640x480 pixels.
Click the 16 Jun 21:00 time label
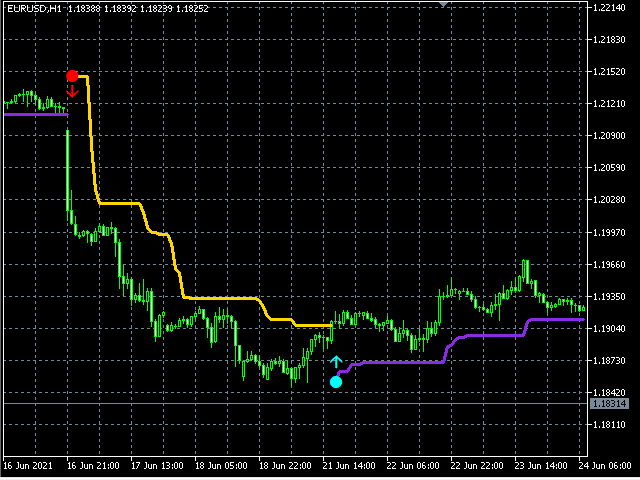click(93, 466)
